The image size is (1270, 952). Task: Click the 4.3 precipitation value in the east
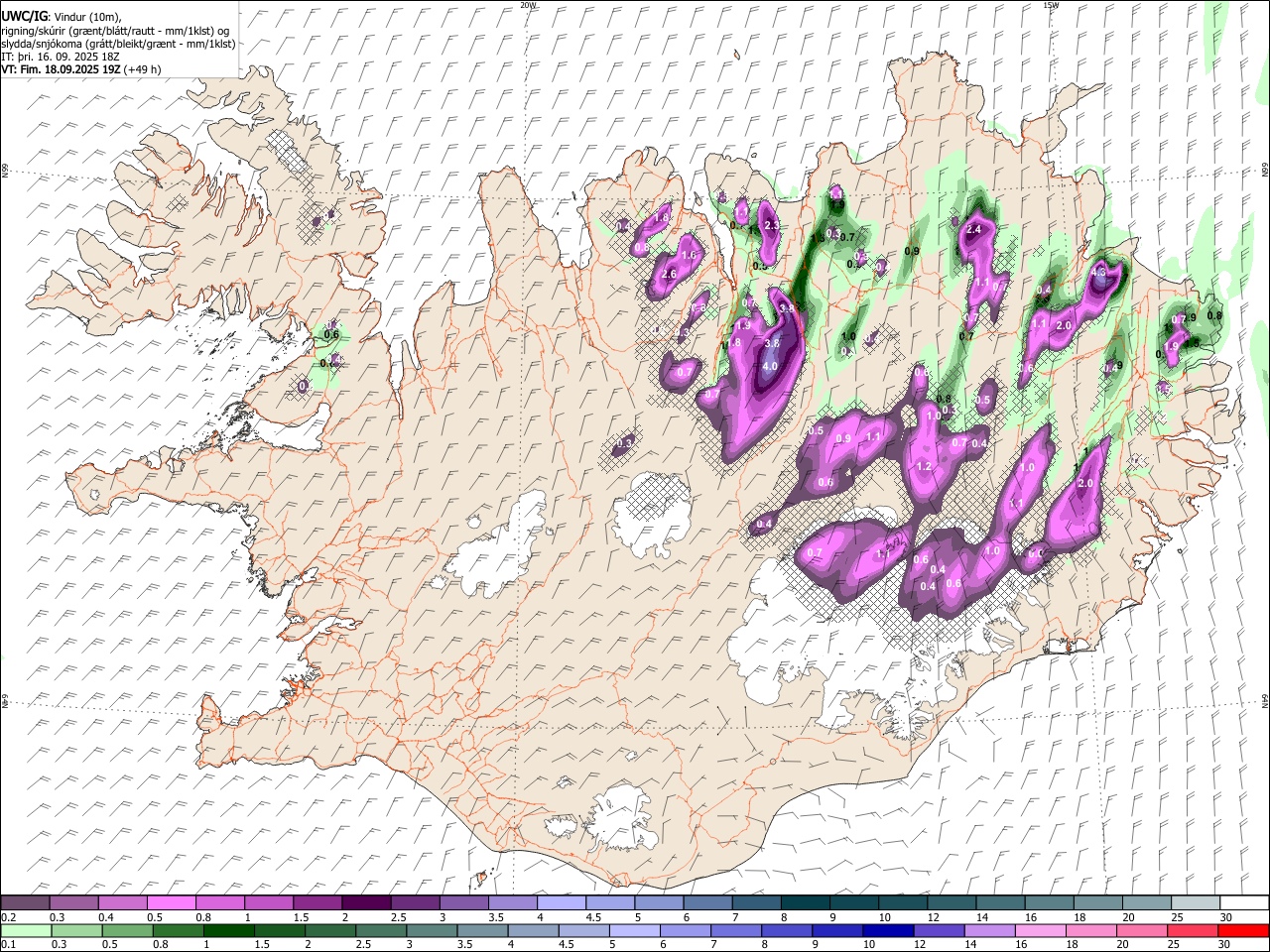pyautogui.click(x=1098, y=272)
